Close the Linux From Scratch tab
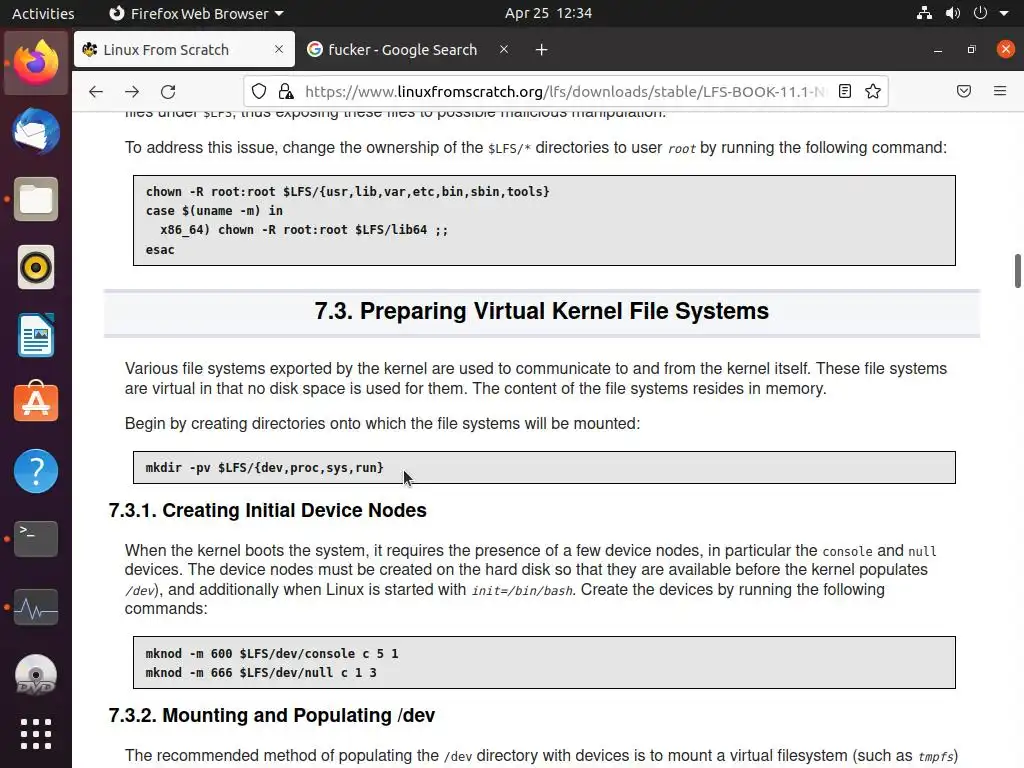1024x768 pixels. (x=279, y=49)
